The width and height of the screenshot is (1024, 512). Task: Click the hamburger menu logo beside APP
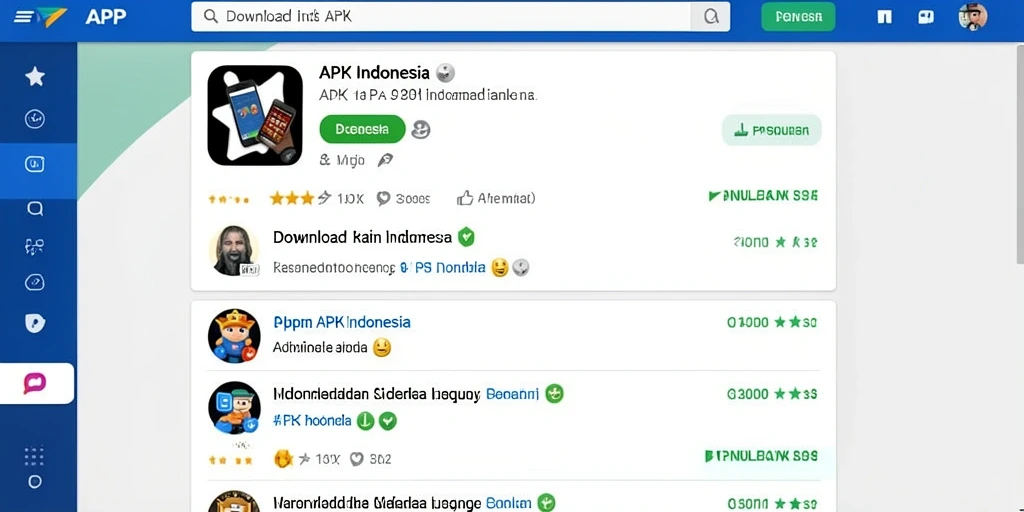pos(40,17)
